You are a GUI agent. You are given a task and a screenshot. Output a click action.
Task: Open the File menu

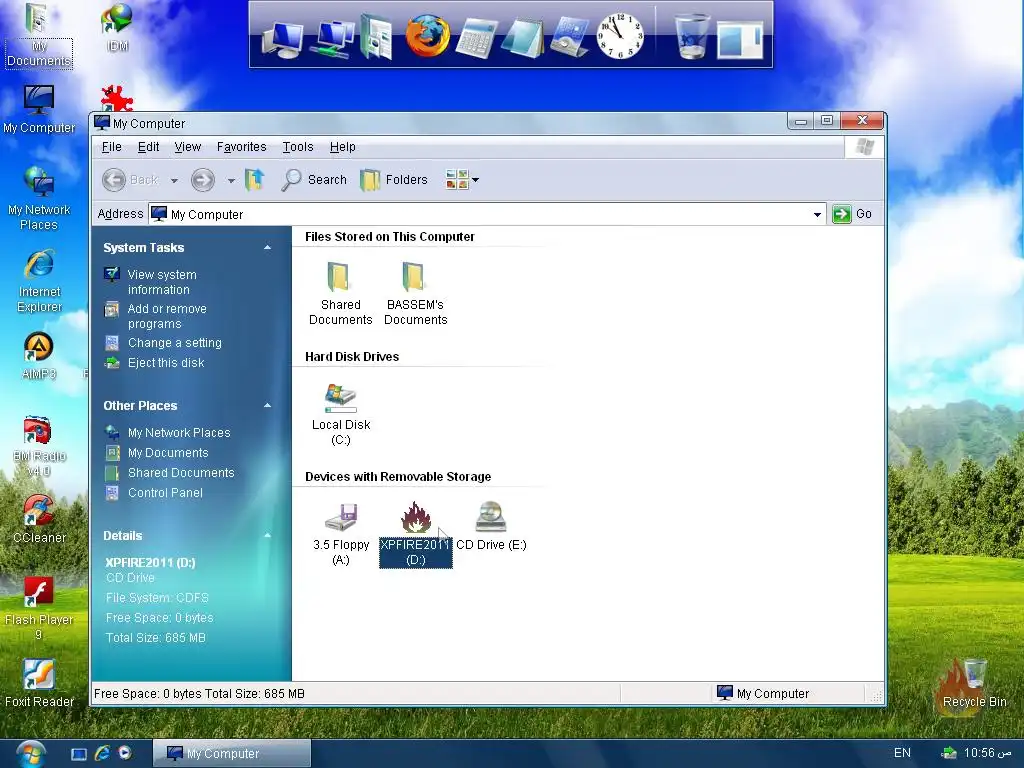point(112,147)
